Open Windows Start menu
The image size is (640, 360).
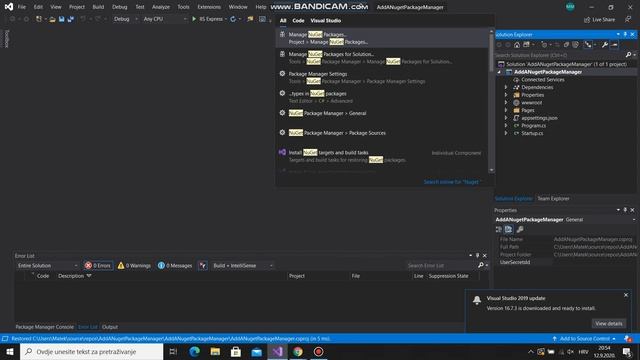[x=10, y=351]
